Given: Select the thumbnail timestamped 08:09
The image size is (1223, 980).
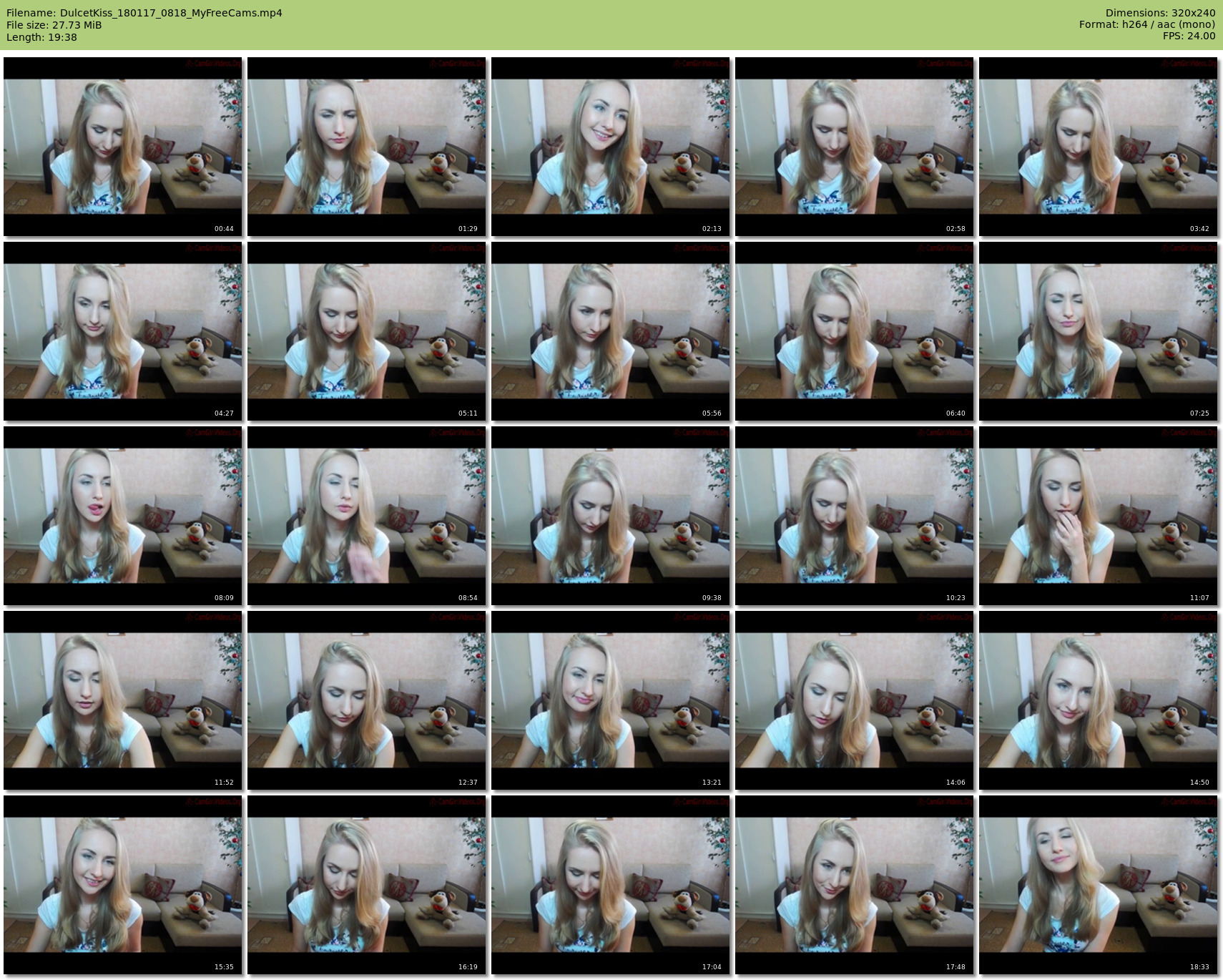Looking at the screenshot, I should pos(123,516).
